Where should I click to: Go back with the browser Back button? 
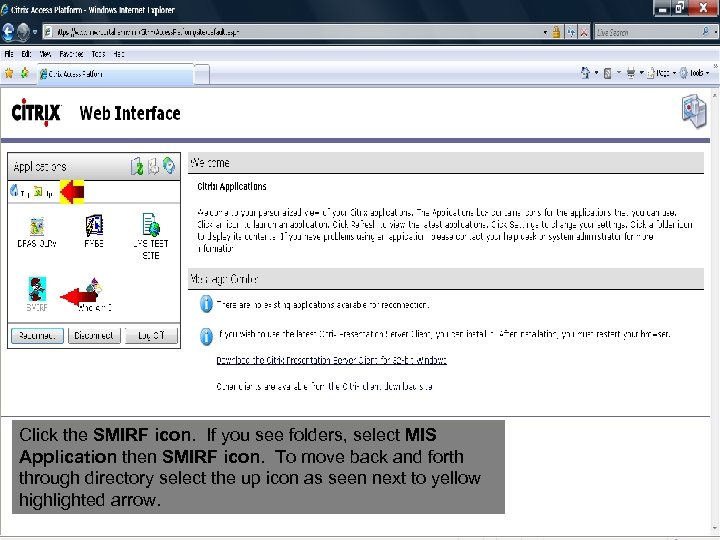point(8,32)
